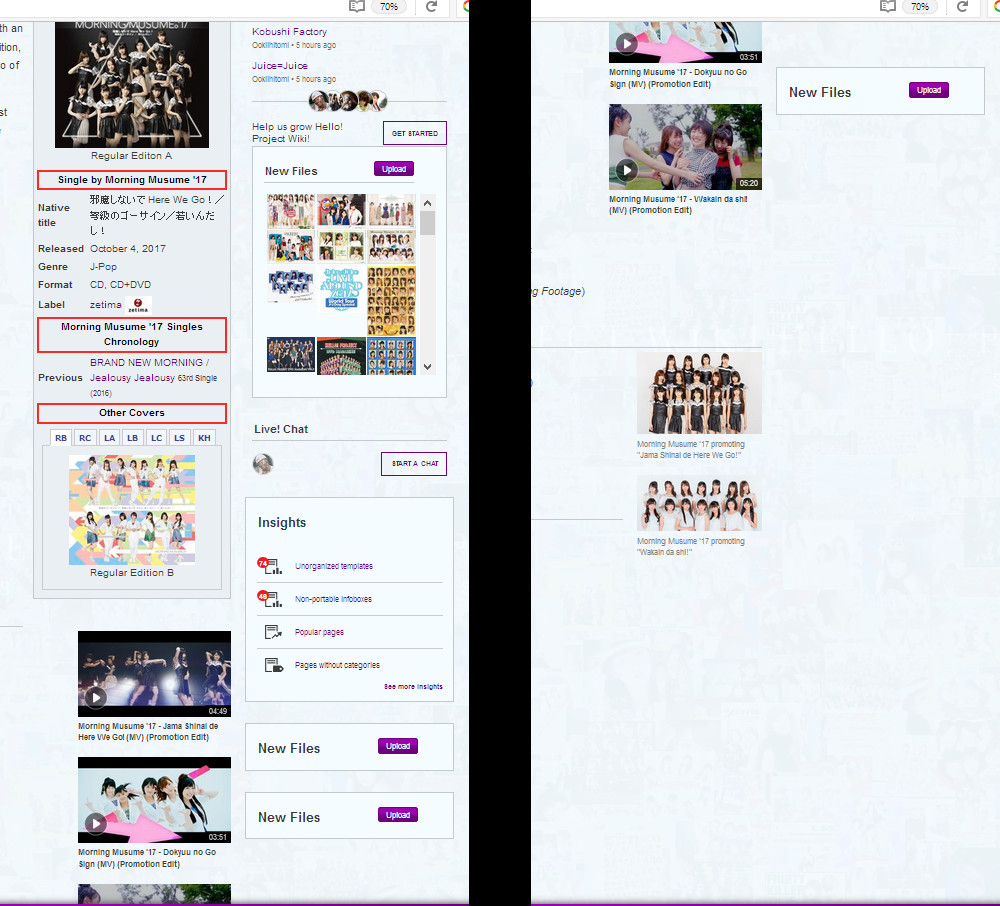Viewport: 1000px width, 906px height.
Task: Reload the page in left window
Action: coord(432,6)
